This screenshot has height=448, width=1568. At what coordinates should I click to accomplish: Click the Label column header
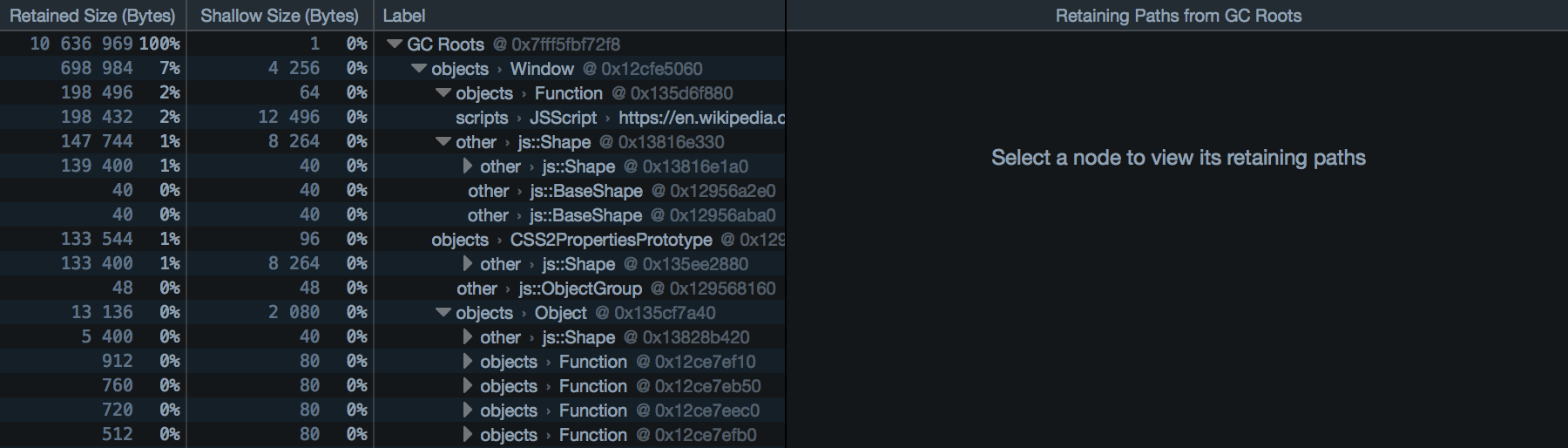[404, 16]
